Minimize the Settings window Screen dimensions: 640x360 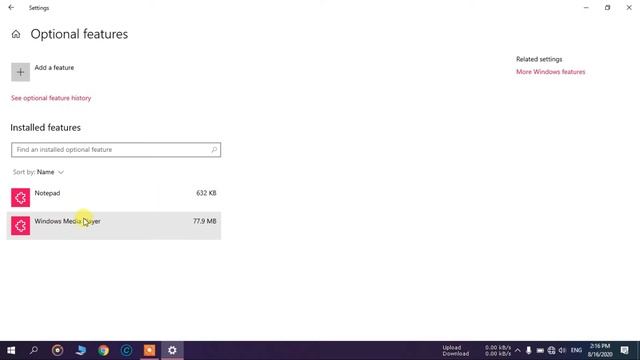586,8
